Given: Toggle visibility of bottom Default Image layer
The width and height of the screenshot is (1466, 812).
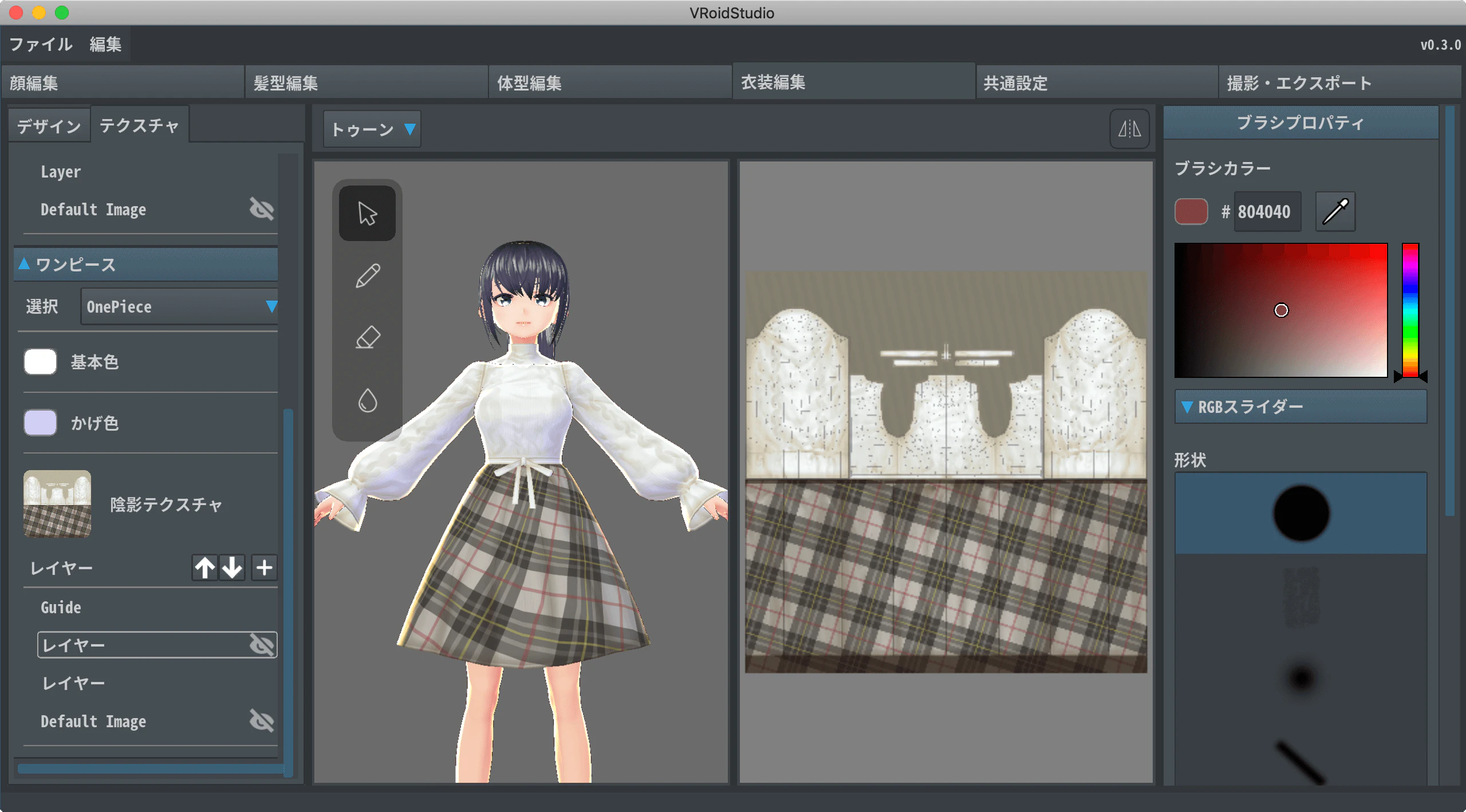Looking at the screenshot, I should [262, 720].
